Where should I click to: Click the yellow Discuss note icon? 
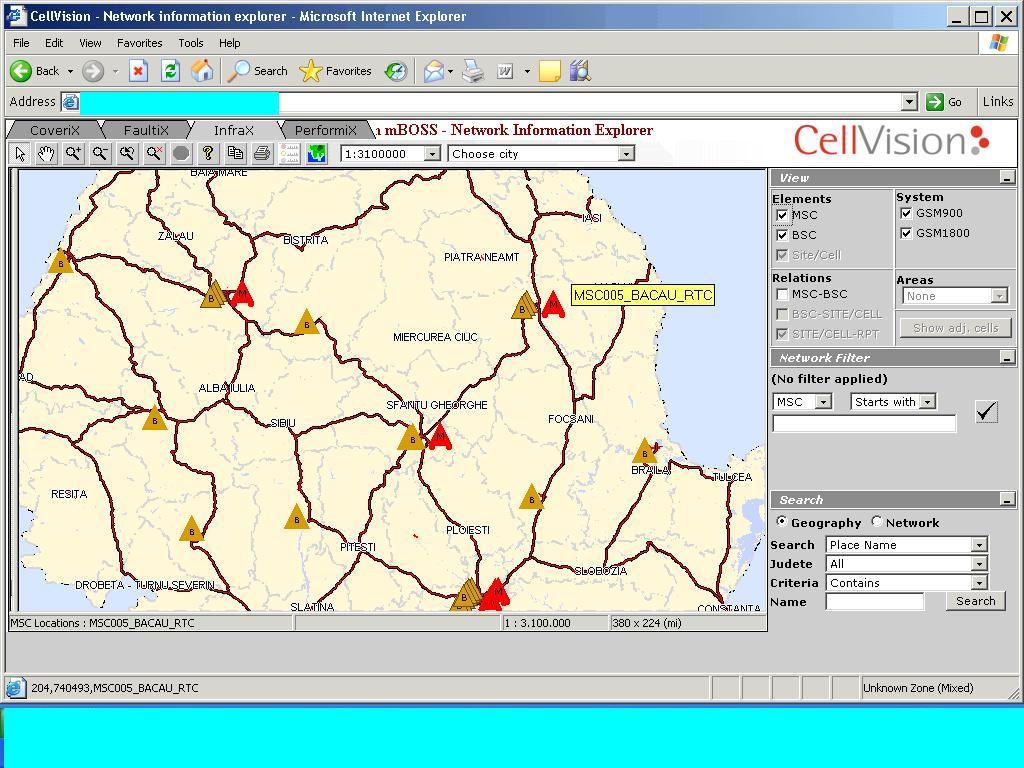(x=550, y=71)
